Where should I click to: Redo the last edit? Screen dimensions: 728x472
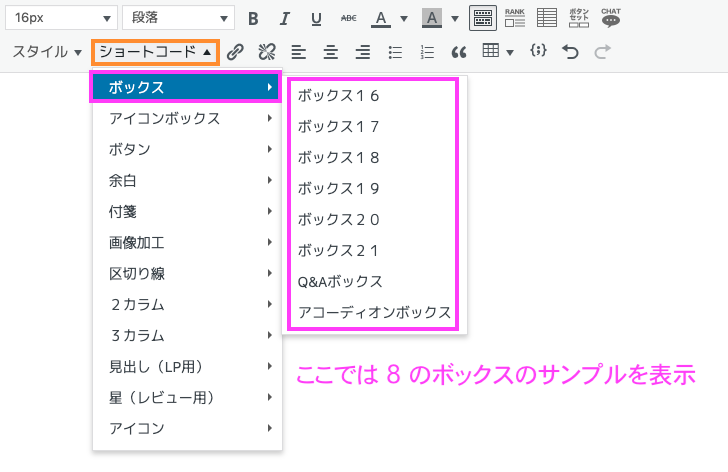602,52
